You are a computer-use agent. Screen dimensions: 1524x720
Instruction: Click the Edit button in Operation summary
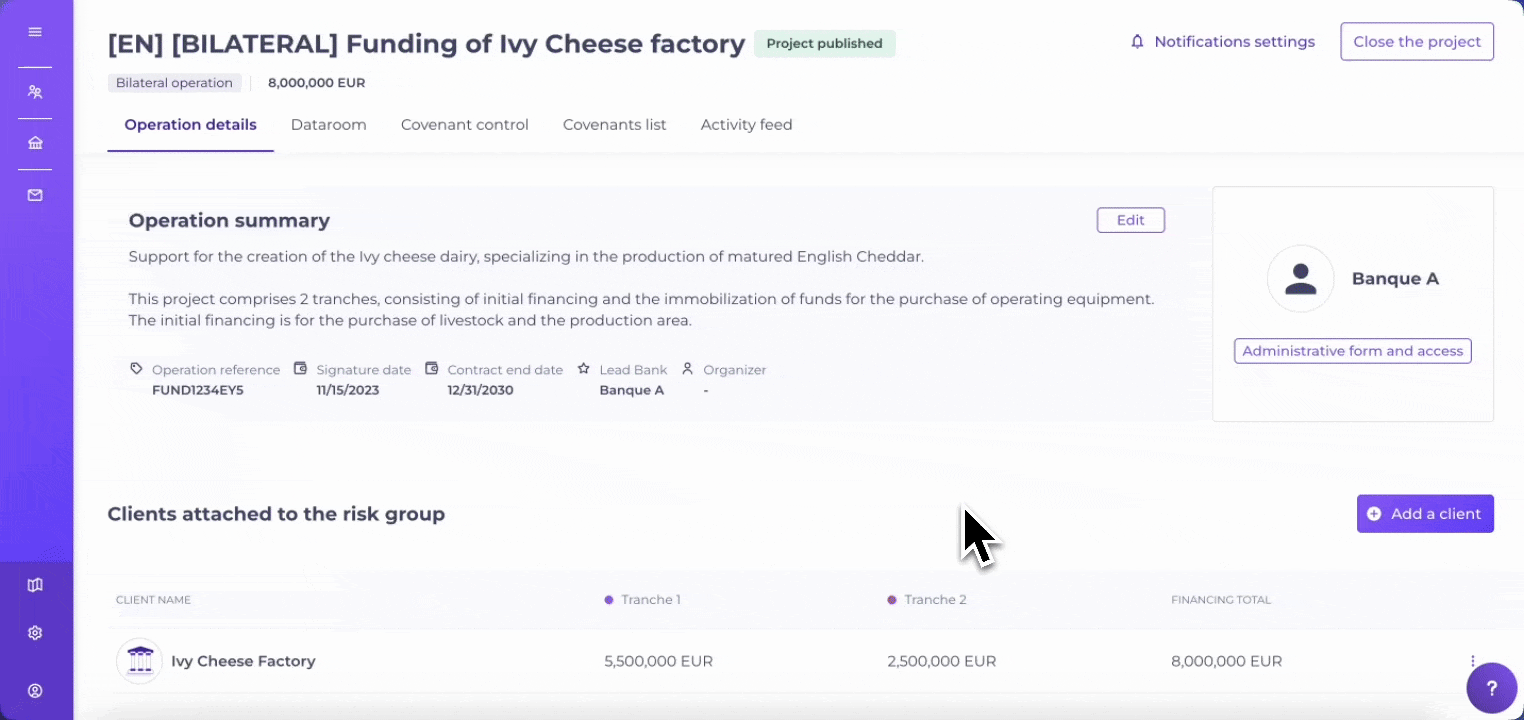1130,220
